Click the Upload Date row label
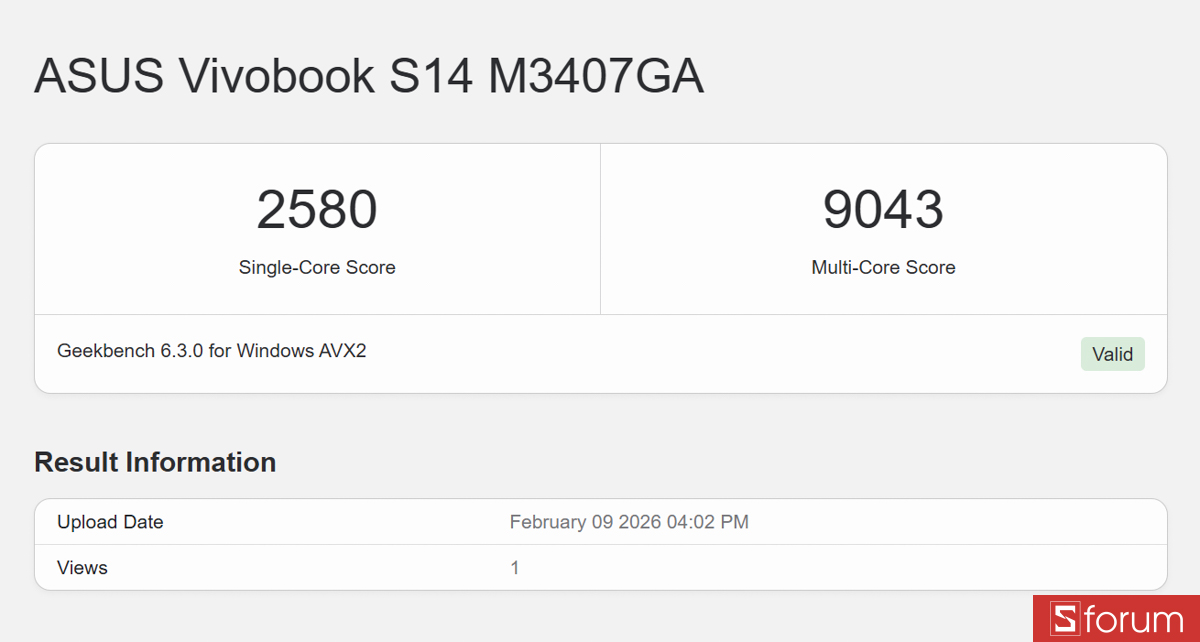The image size is (1200, 642). [x=110, y=522]
